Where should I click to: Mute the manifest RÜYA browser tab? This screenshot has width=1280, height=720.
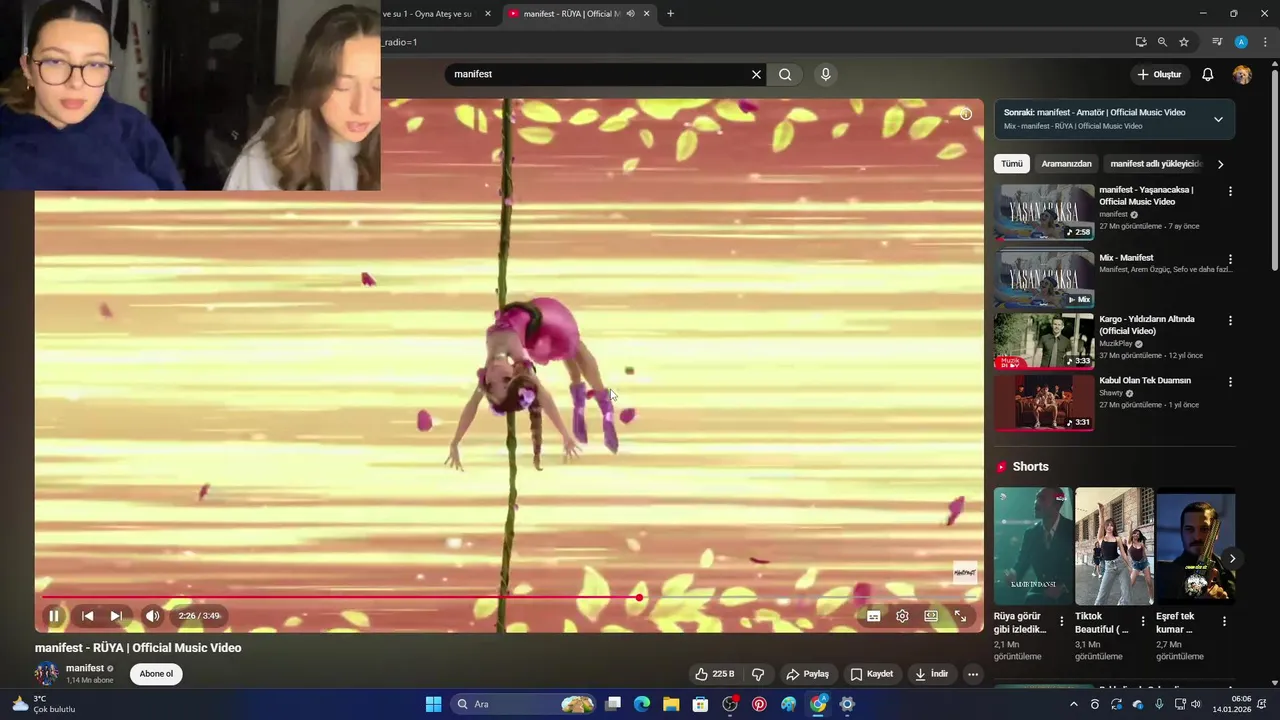[x=630, y=14]
